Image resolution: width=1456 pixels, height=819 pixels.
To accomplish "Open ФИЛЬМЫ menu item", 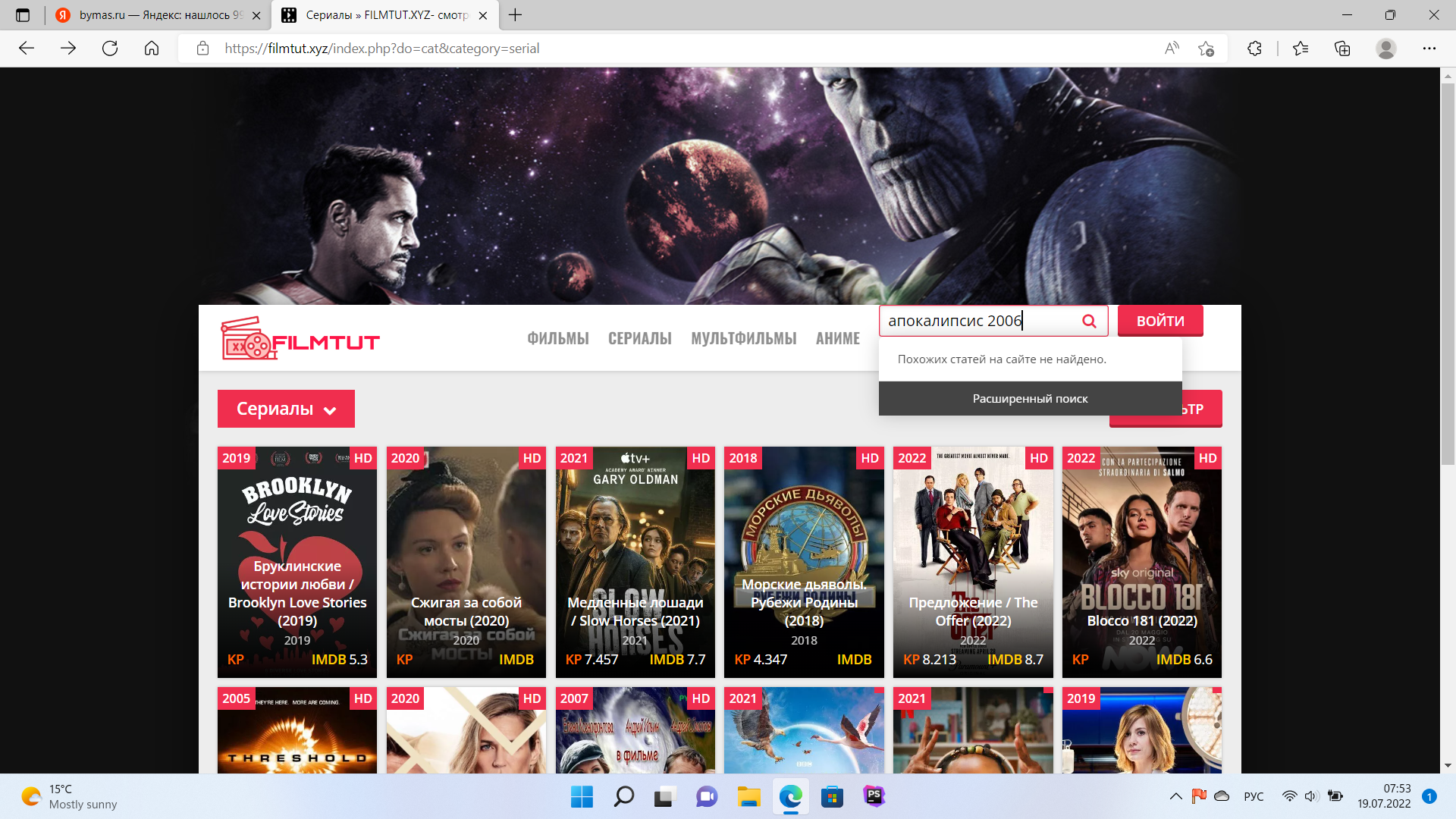I will coord(557,339).
